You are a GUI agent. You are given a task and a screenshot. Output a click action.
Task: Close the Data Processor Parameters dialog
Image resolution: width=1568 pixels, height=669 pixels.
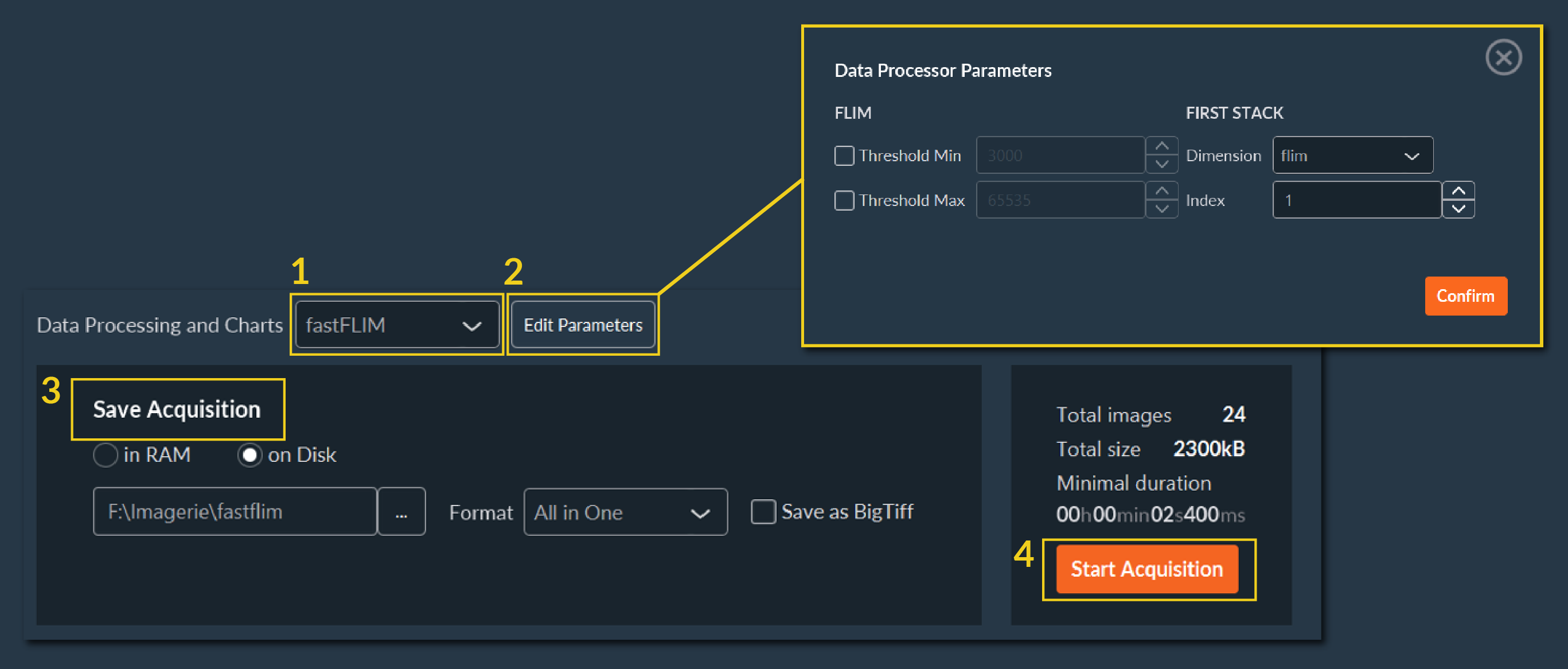pos(1503,58)
